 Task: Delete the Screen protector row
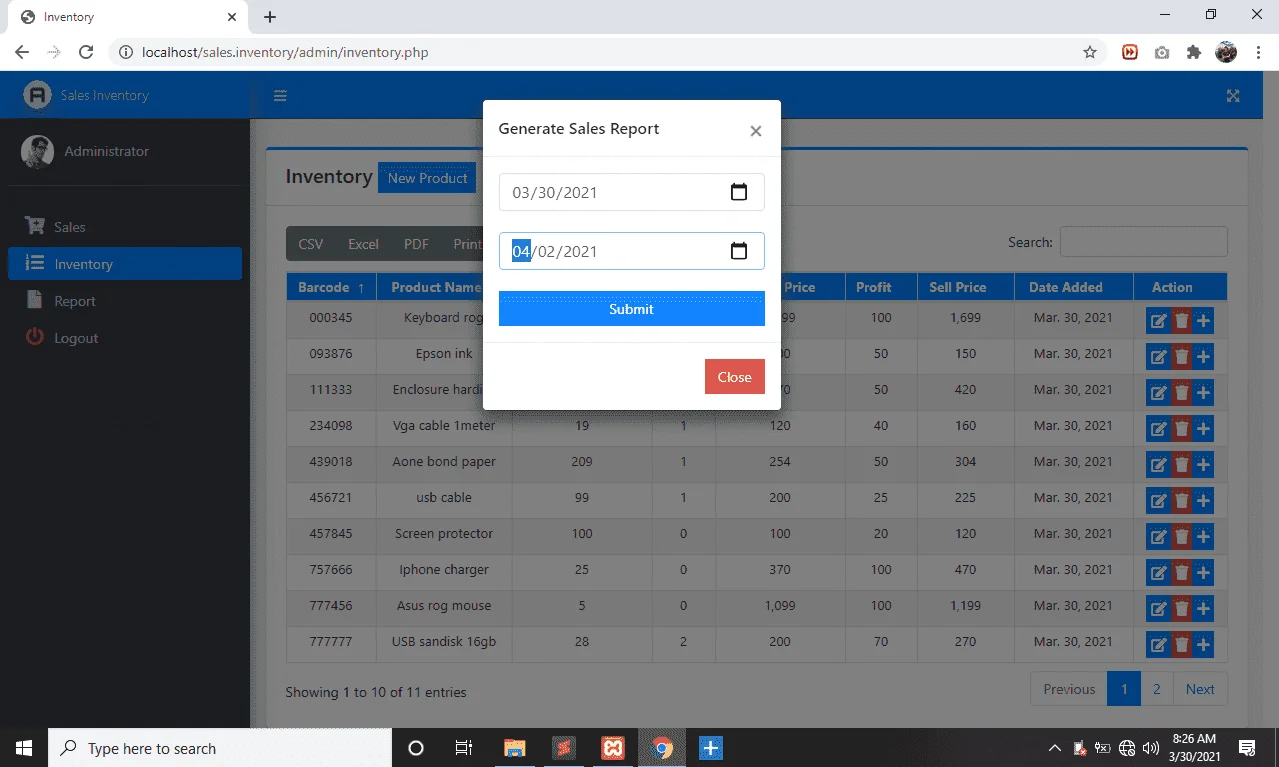coord(1181,537)
